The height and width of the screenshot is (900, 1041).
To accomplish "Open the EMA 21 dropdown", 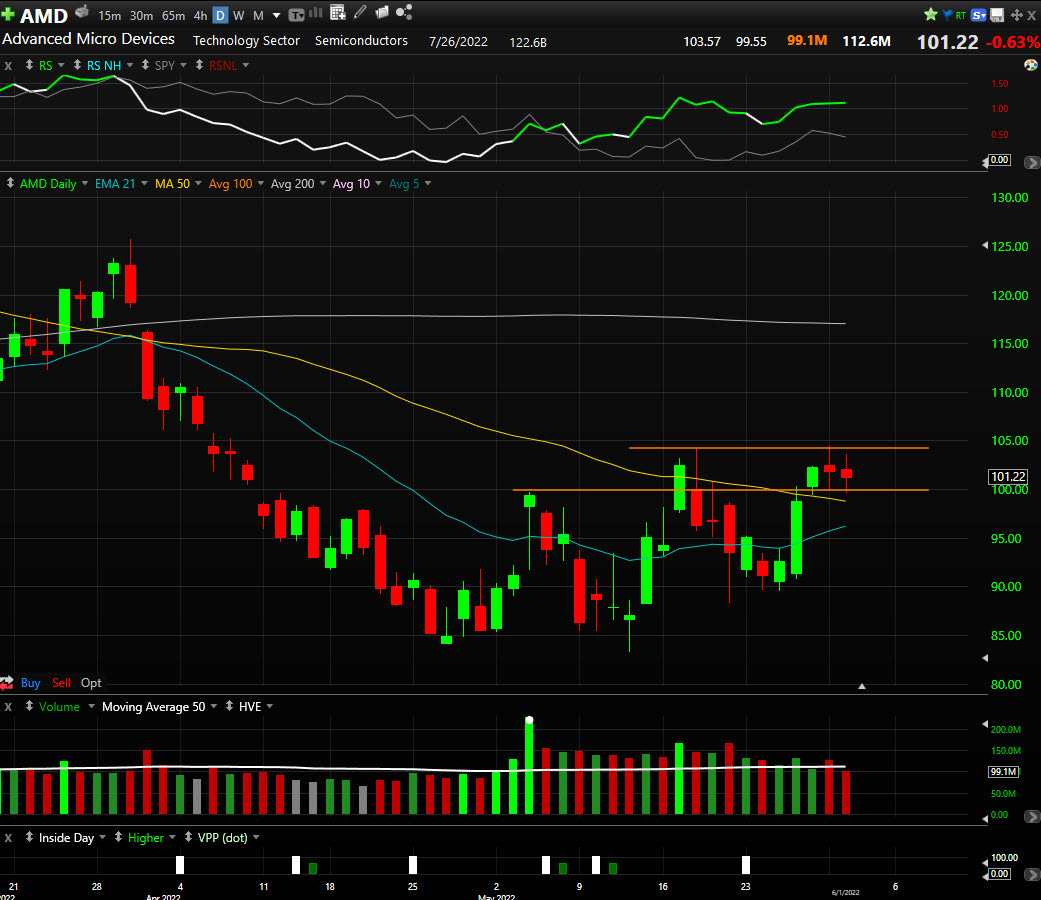I will 144,183.
